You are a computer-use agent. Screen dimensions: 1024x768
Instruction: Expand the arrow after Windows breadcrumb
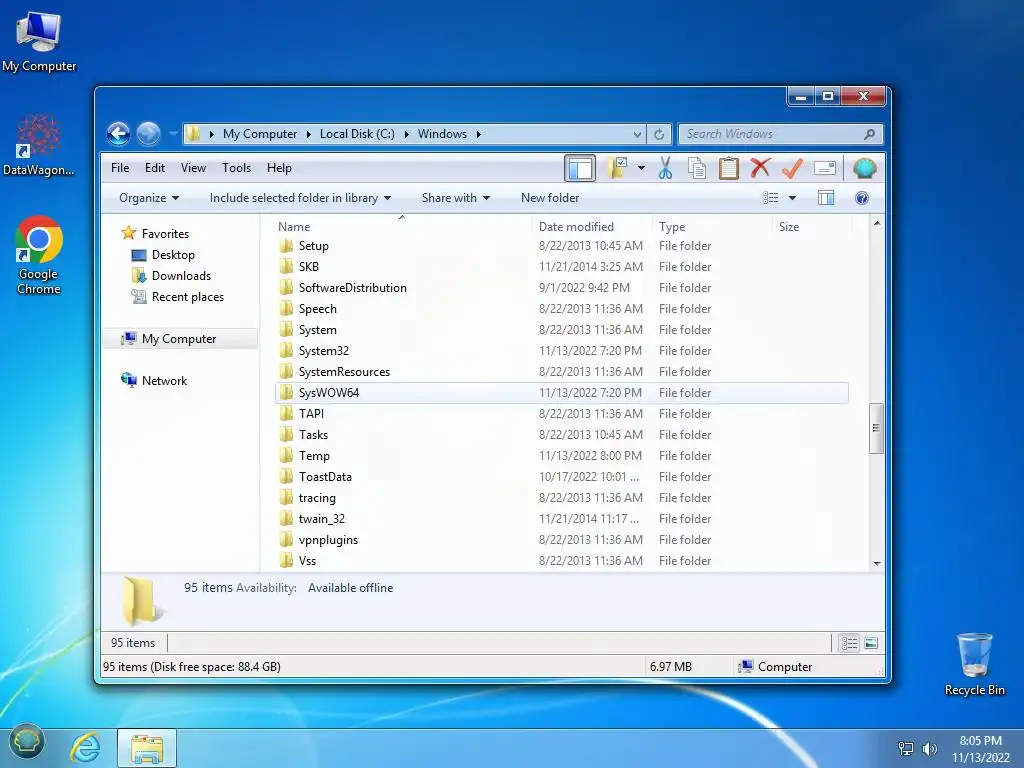tap(478, 134)
